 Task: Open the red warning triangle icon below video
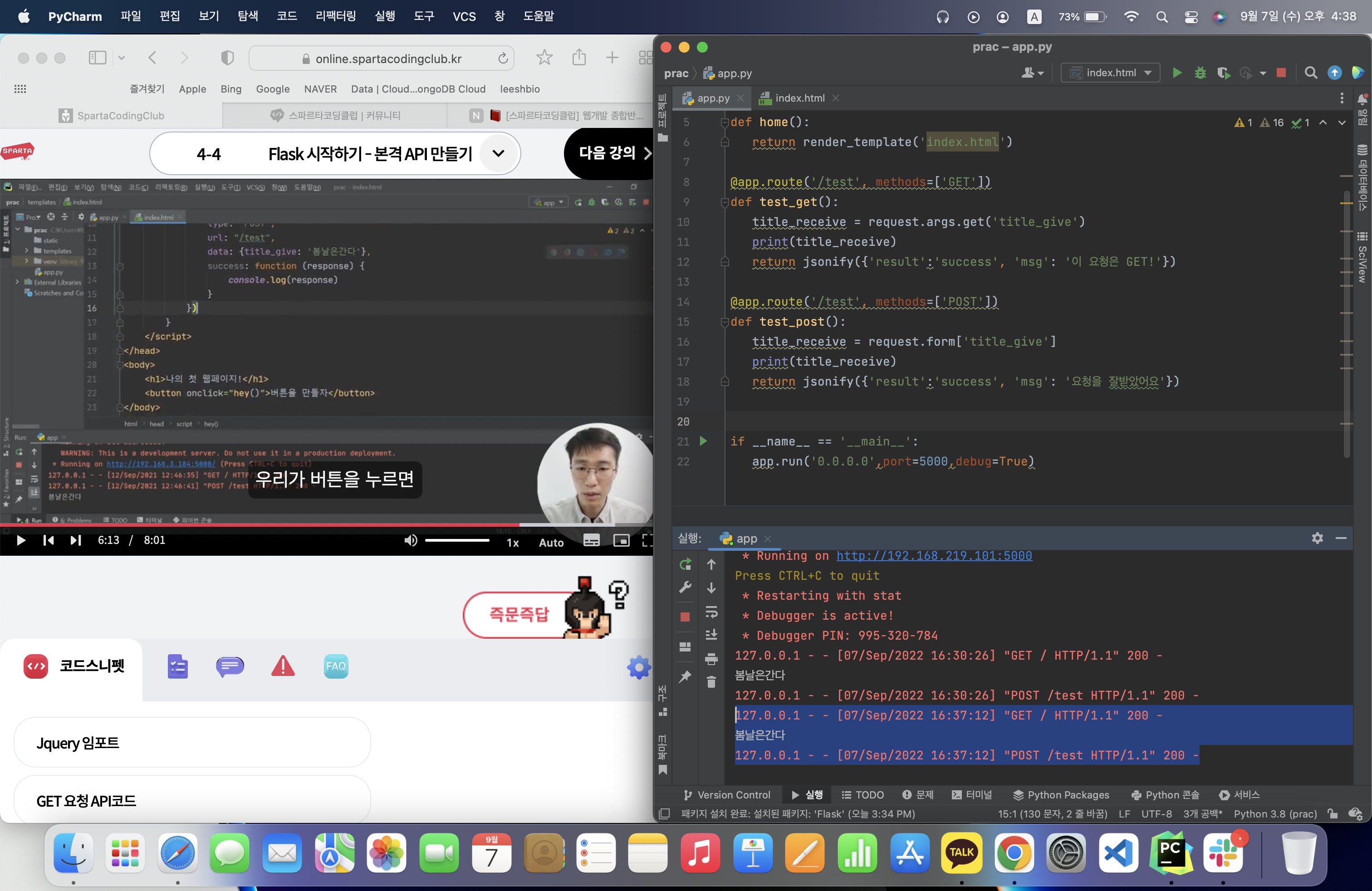[283, 666]
